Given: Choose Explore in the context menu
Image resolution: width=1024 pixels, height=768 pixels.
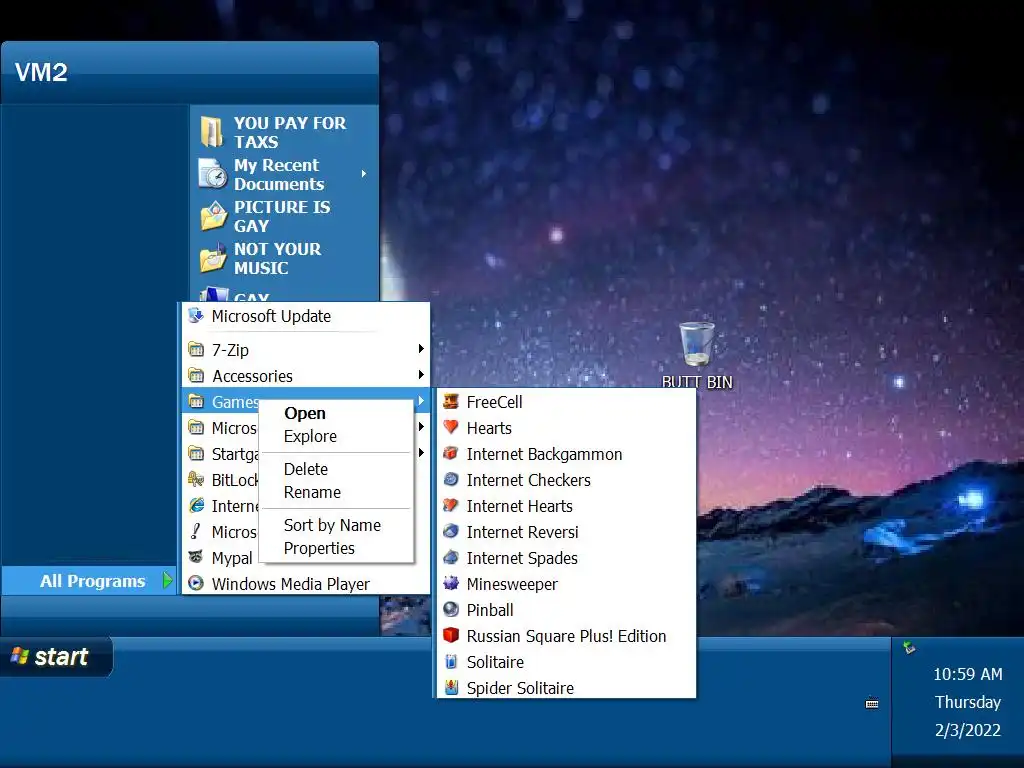Looking at the screenshot, I should click(x=310, y=436).
